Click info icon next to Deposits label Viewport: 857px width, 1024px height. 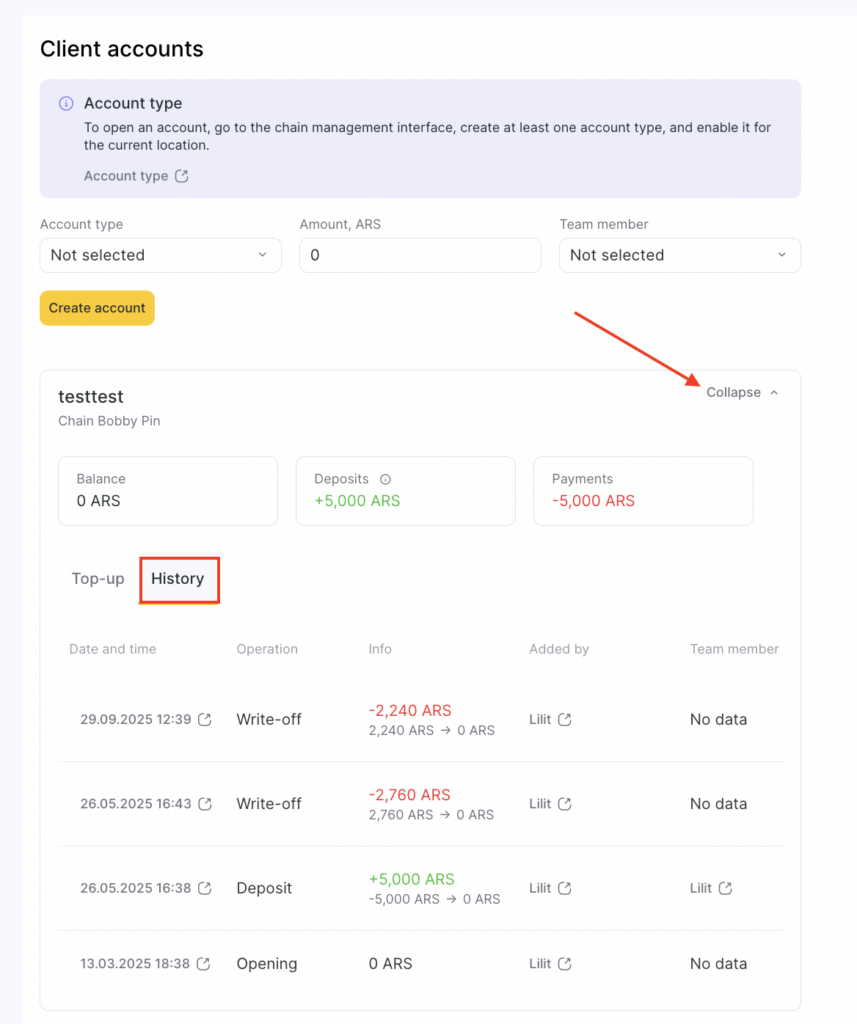coord(385,479)
